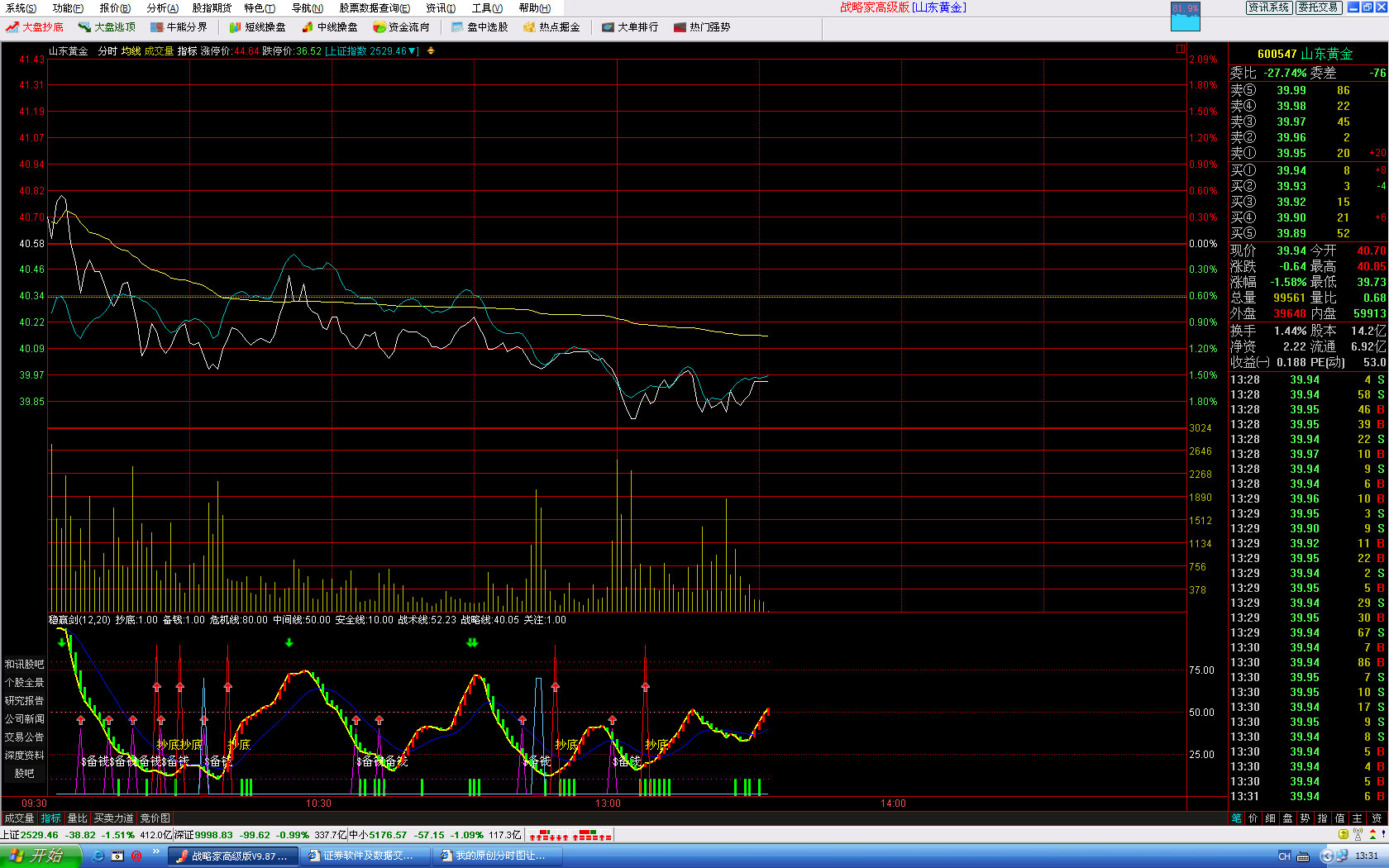Click the keyboard language bar icon in tray
Image resolution: width=1389 pixels, height=868 pixels.
1303,856
